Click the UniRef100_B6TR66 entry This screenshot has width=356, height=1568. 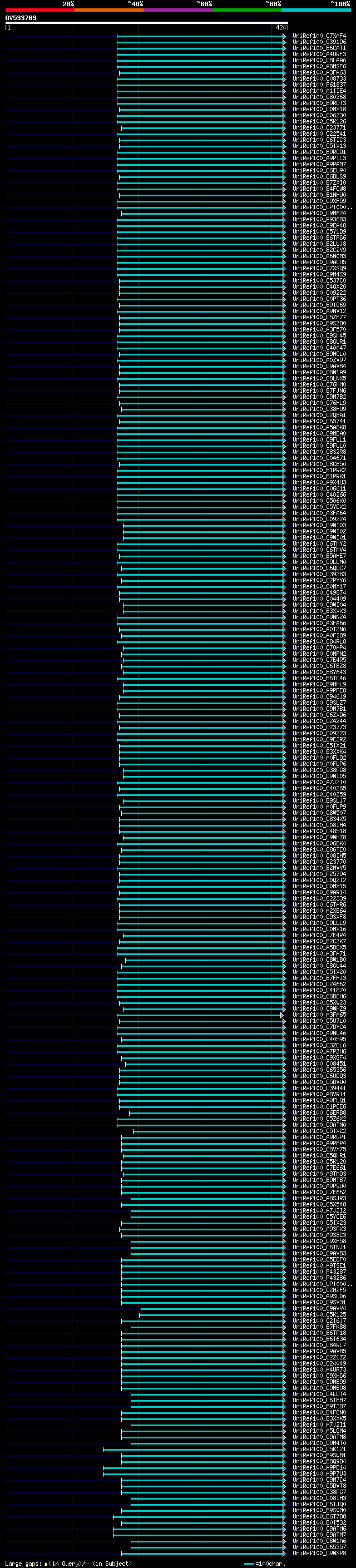[x=319, y=238]
